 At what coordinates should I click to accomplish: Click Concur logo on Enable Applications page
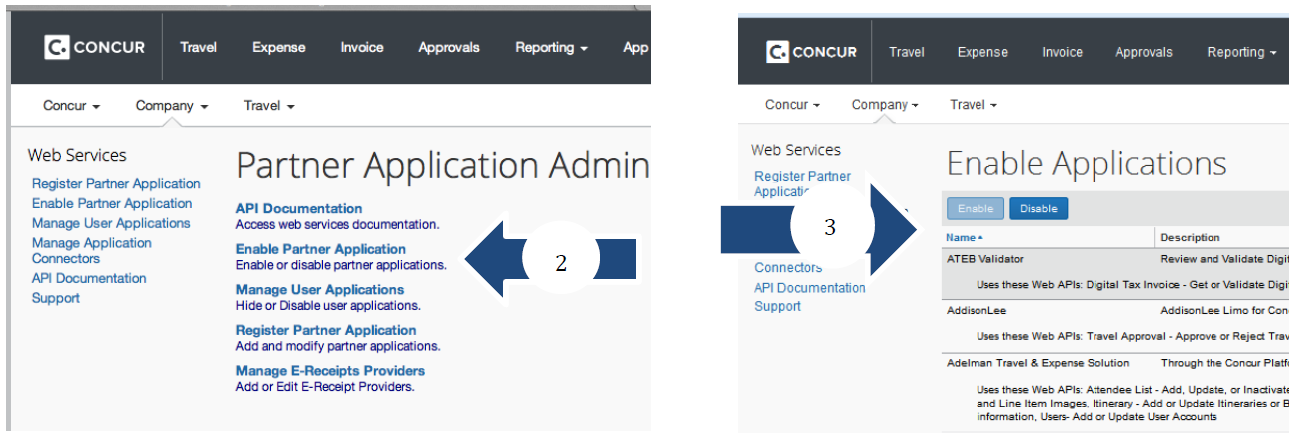coord(813,52)
